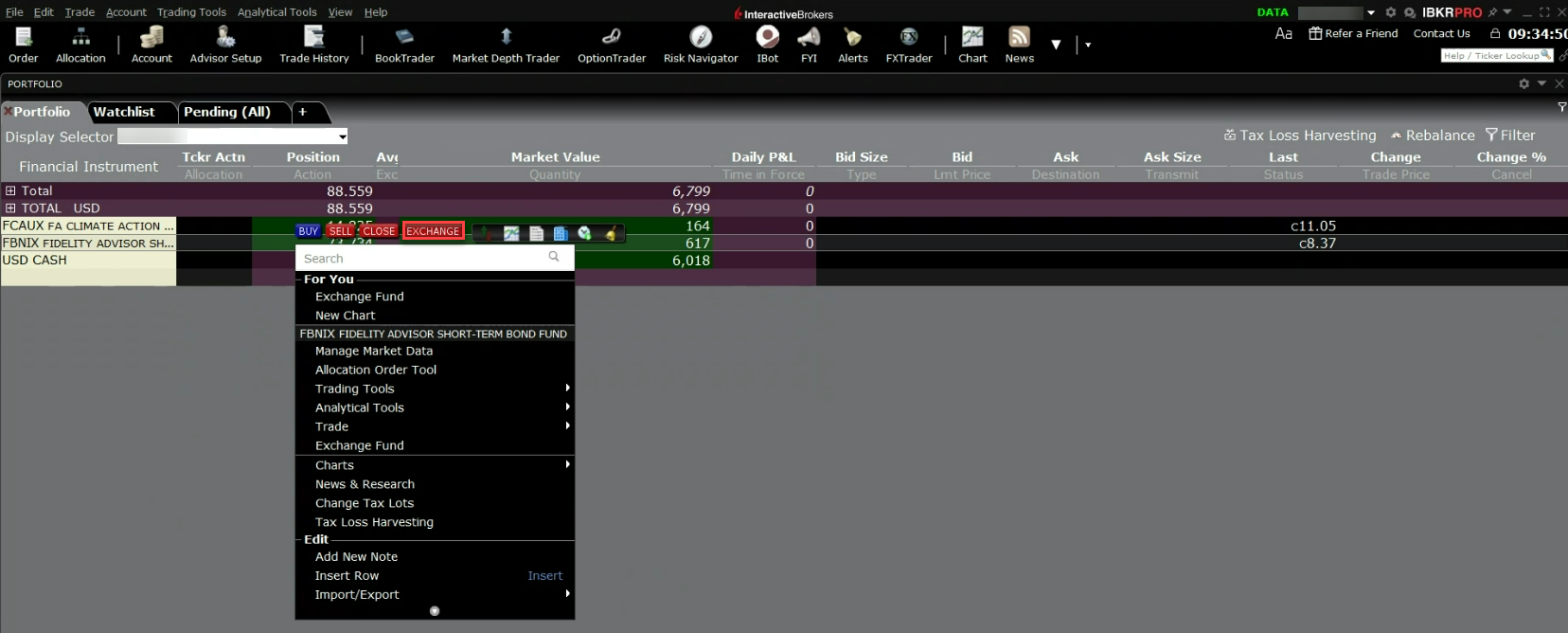Open Analytical Tools submenu in context menu
This screenshot has width=1568, height=633.
tap(435, 407)
